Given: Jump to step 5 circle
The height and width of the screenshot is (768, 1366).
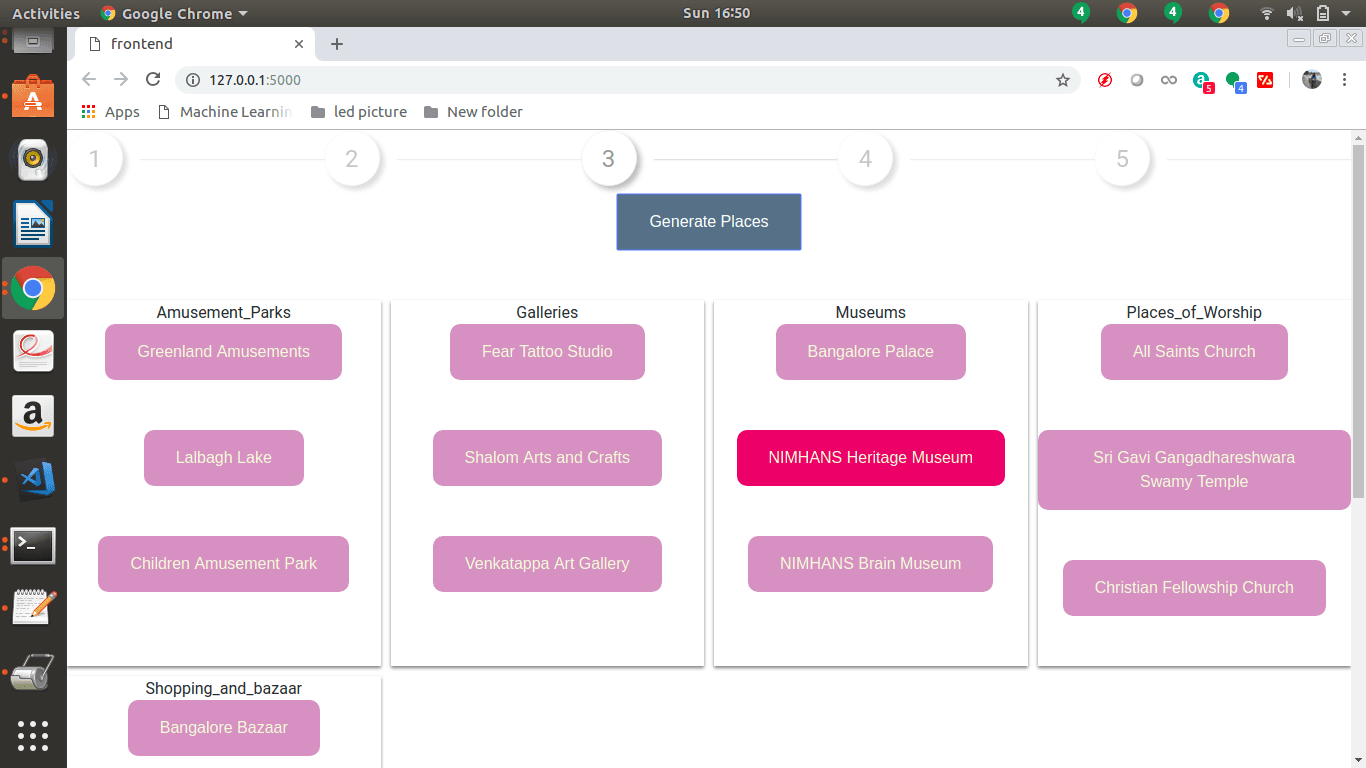Looking at the screenshot, I should tap(1123, 159).
